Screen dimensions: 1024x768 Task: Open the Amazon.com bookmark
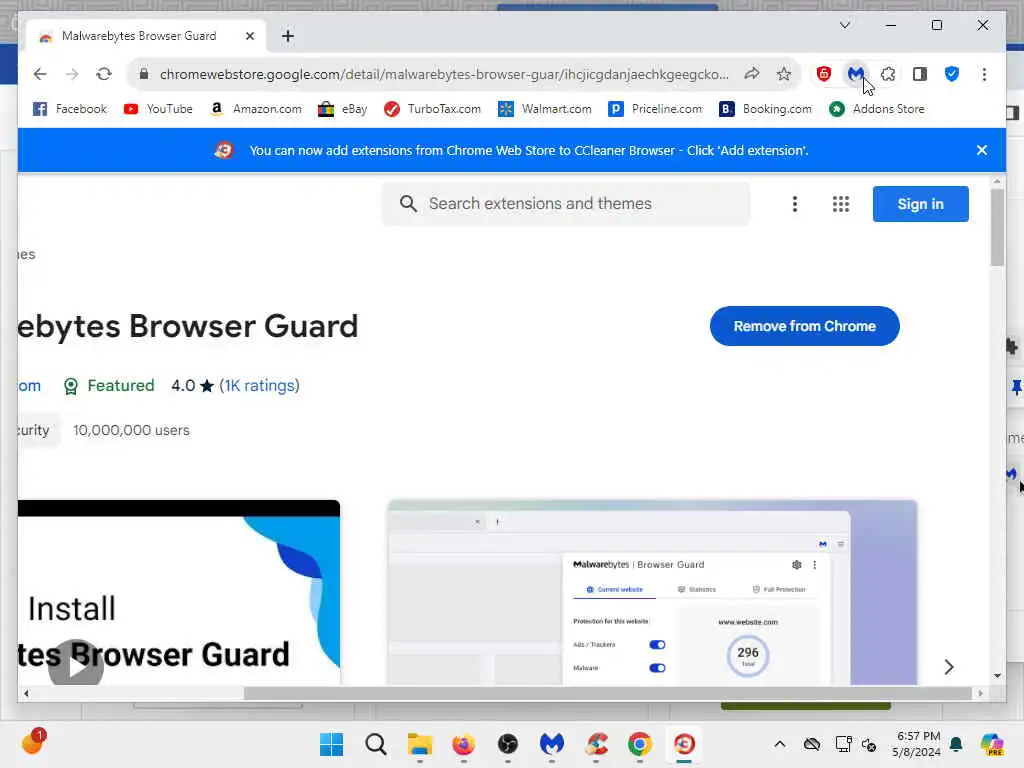point(255,109)
